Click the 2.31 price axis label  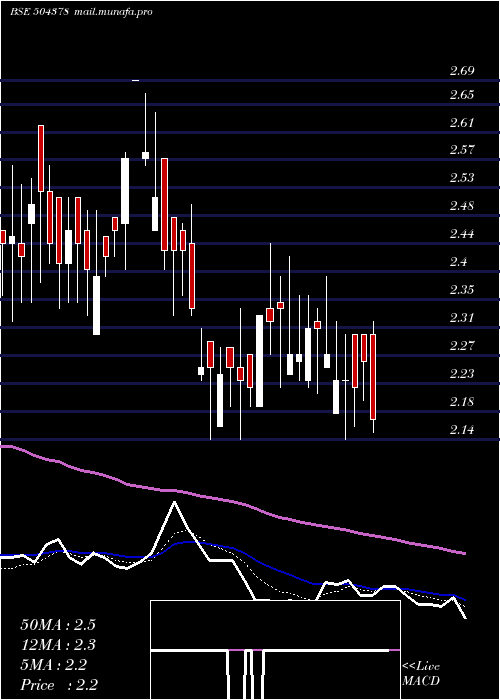click(x=462, y=318)
